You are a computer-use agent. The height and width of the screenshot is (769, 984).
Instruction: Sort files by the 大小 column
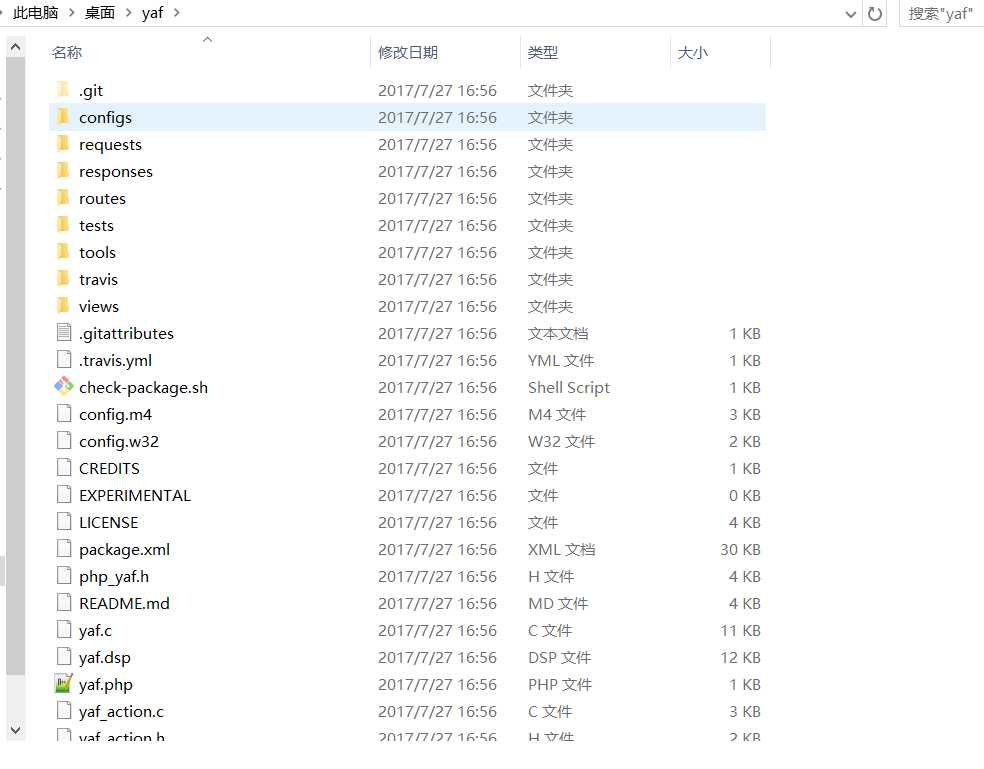point(720,52)
